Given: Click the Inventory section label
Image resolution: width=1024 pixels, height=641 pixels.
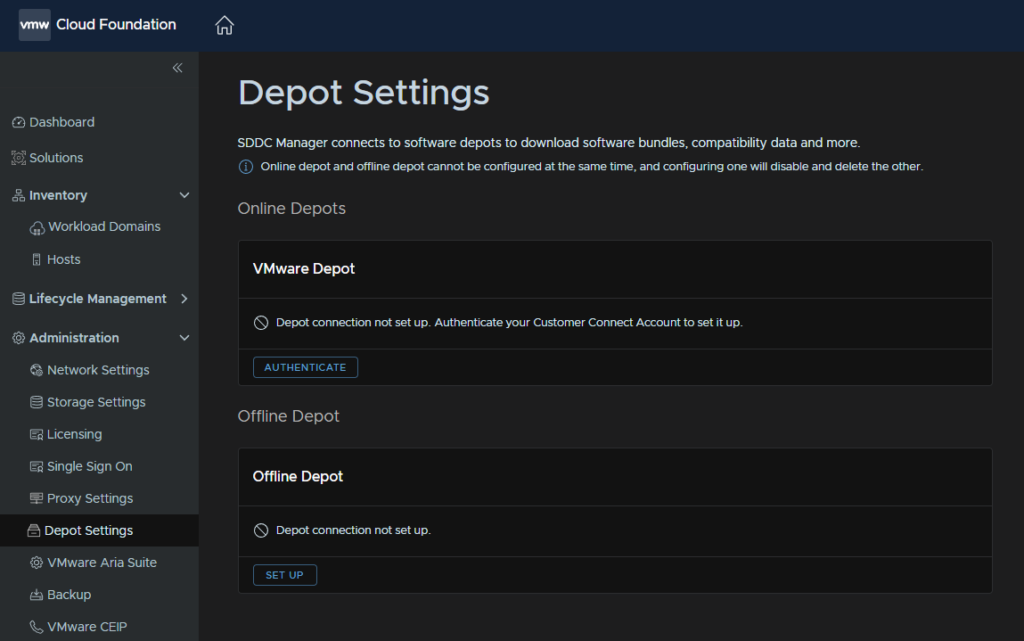Looking at the screenshot, I should click(x=58, y=195).
